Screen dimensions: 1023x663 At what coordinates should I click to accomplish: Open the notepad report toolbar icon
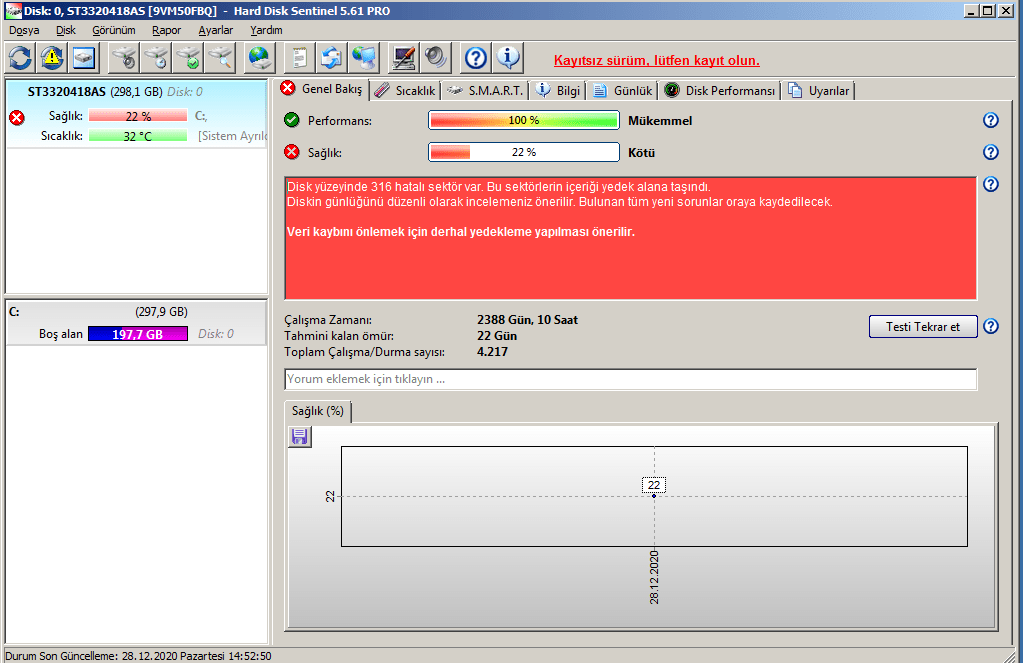tap(299, 58)
